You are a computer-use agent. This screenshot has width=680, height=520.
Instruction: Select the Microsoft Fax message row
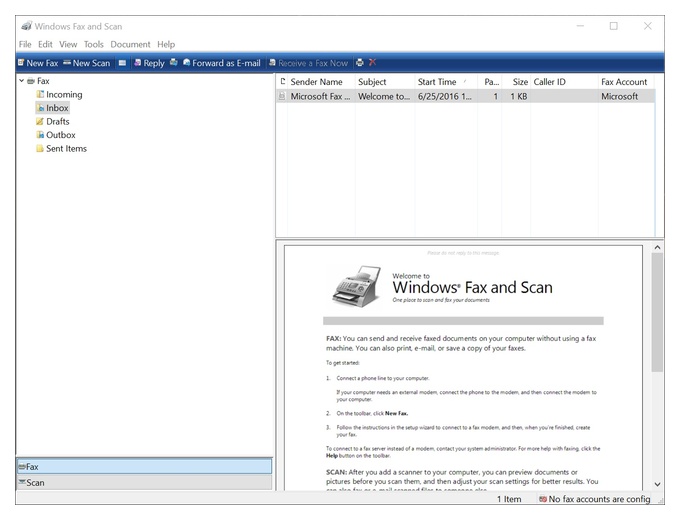465,96
